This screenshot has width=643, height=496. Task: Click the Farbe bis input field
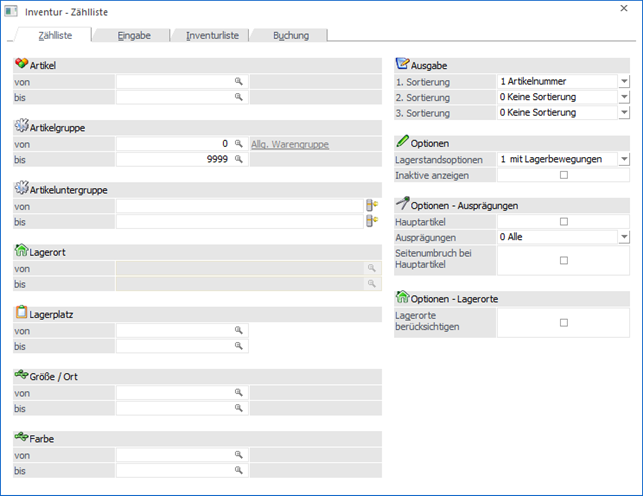click(x=175, y=470)
